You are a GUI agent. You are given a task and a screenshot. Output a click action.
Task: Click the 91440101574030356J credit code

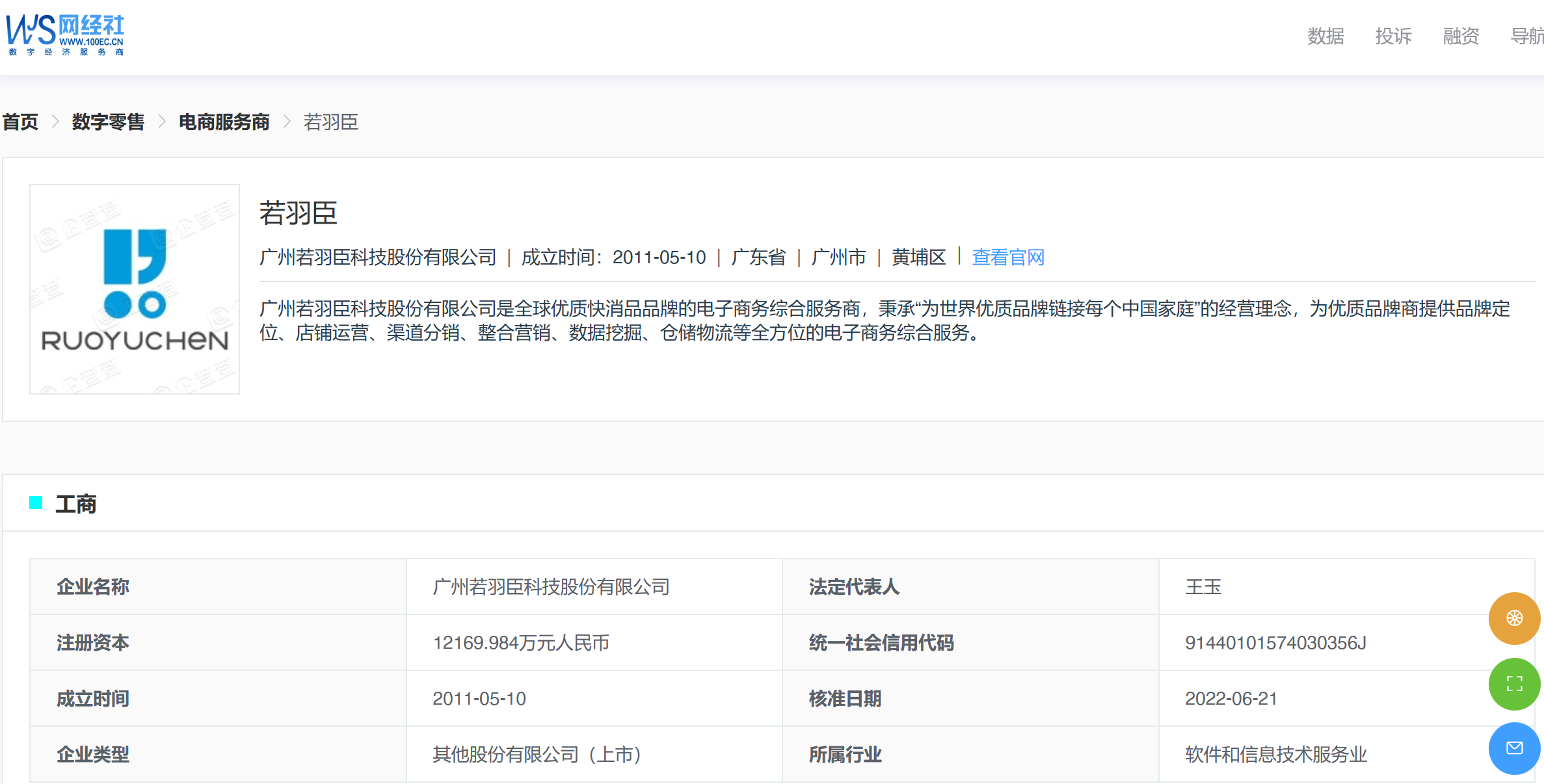[x=1275, y=643]
